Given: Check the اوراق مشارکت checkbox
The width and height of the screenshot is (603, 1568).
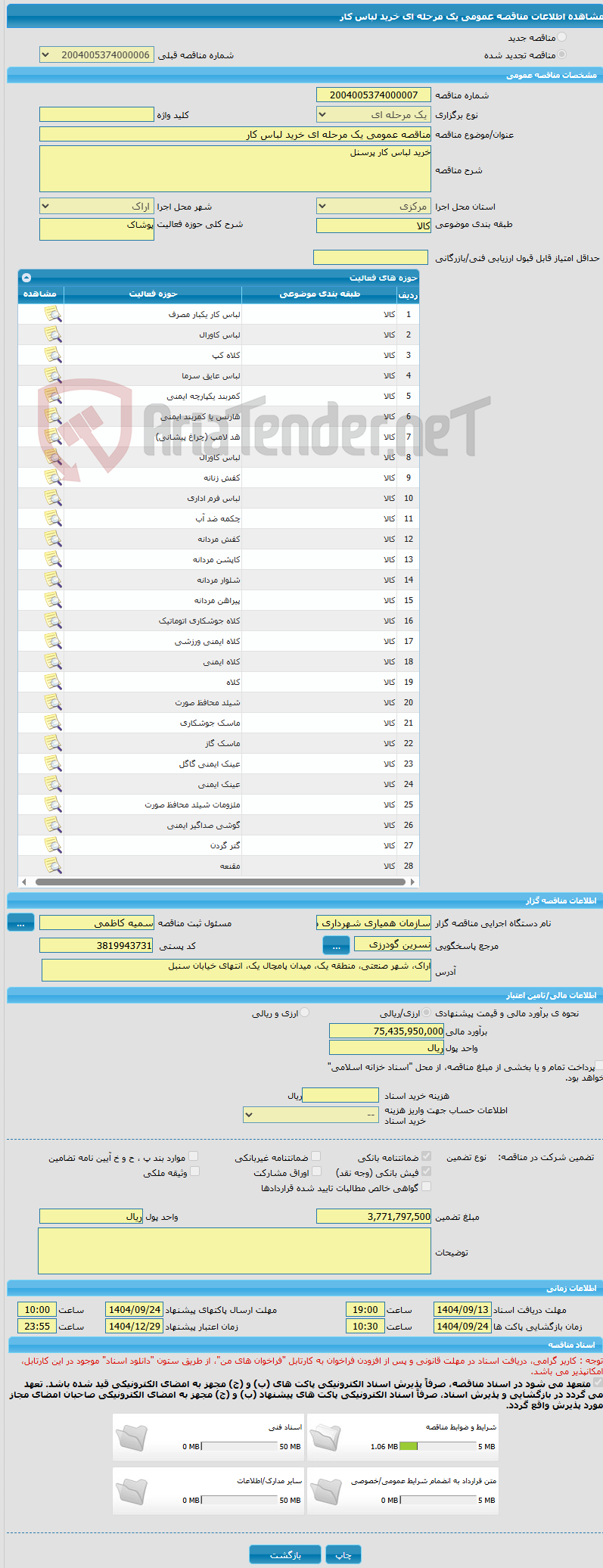Looking at the screenshot, I should (316, 1171).
